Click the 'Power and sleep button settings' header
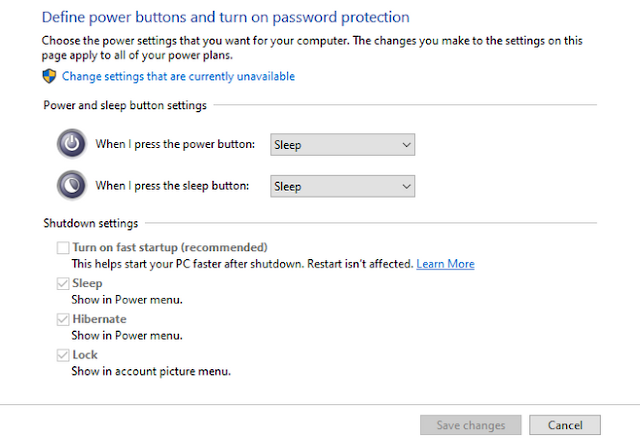The width and height of the screenshot is (640, 440). [125, 105]
